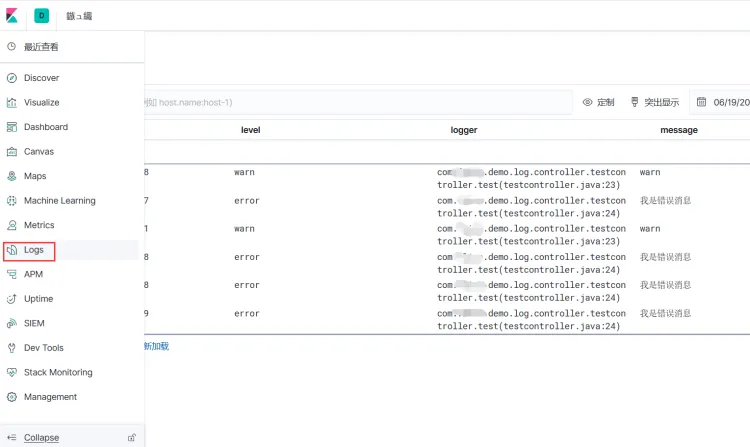The image size is (750, 447).
Task: Click the lock icon to dock navigation
Action: coord(132,437)
